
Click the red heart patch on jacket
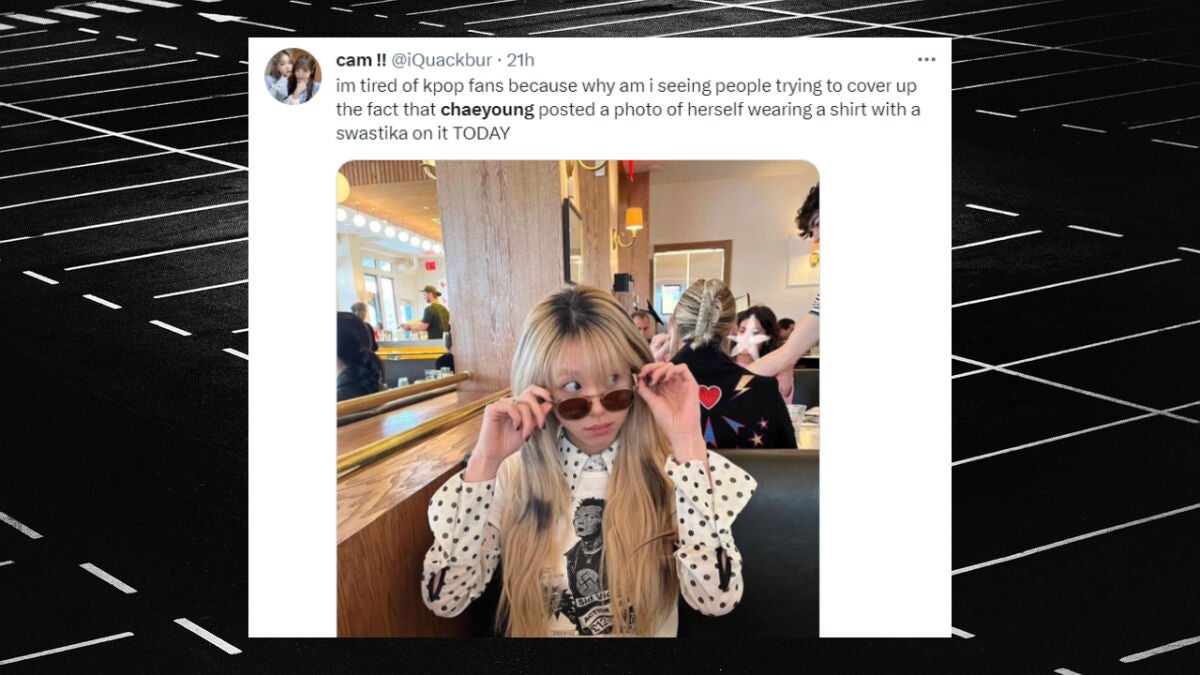point(709,396)
